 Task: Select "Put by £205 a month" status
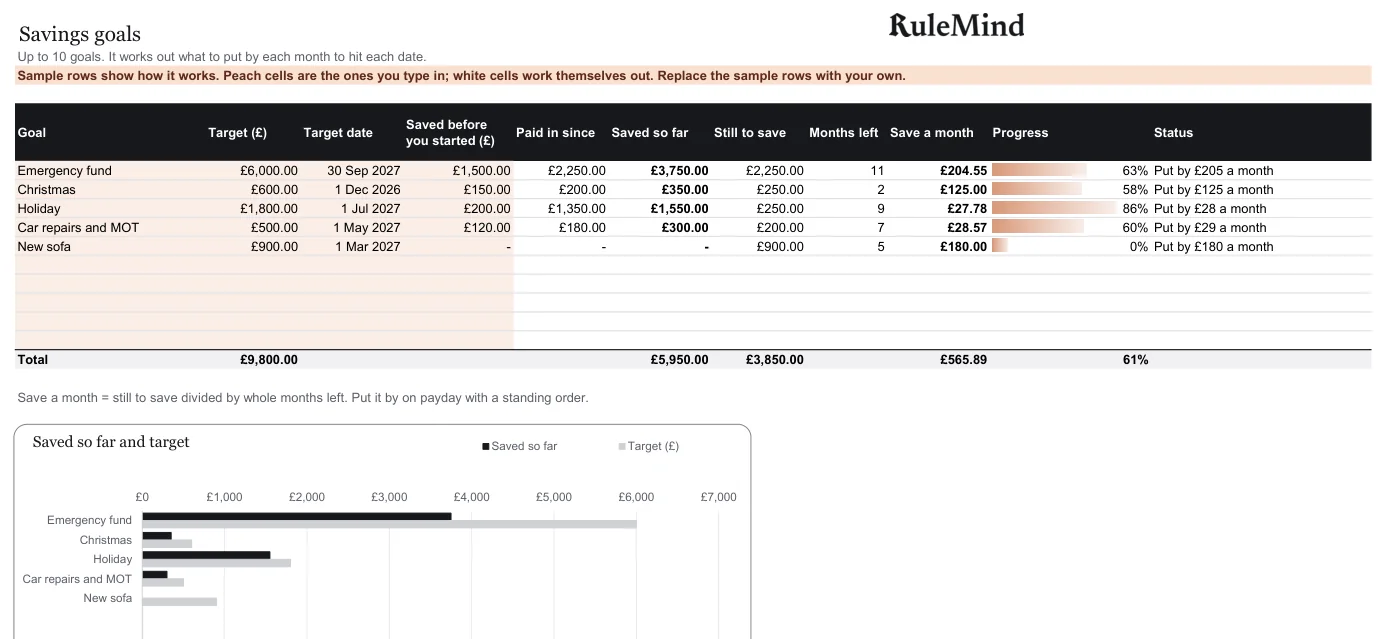(x=1213, y=171)
